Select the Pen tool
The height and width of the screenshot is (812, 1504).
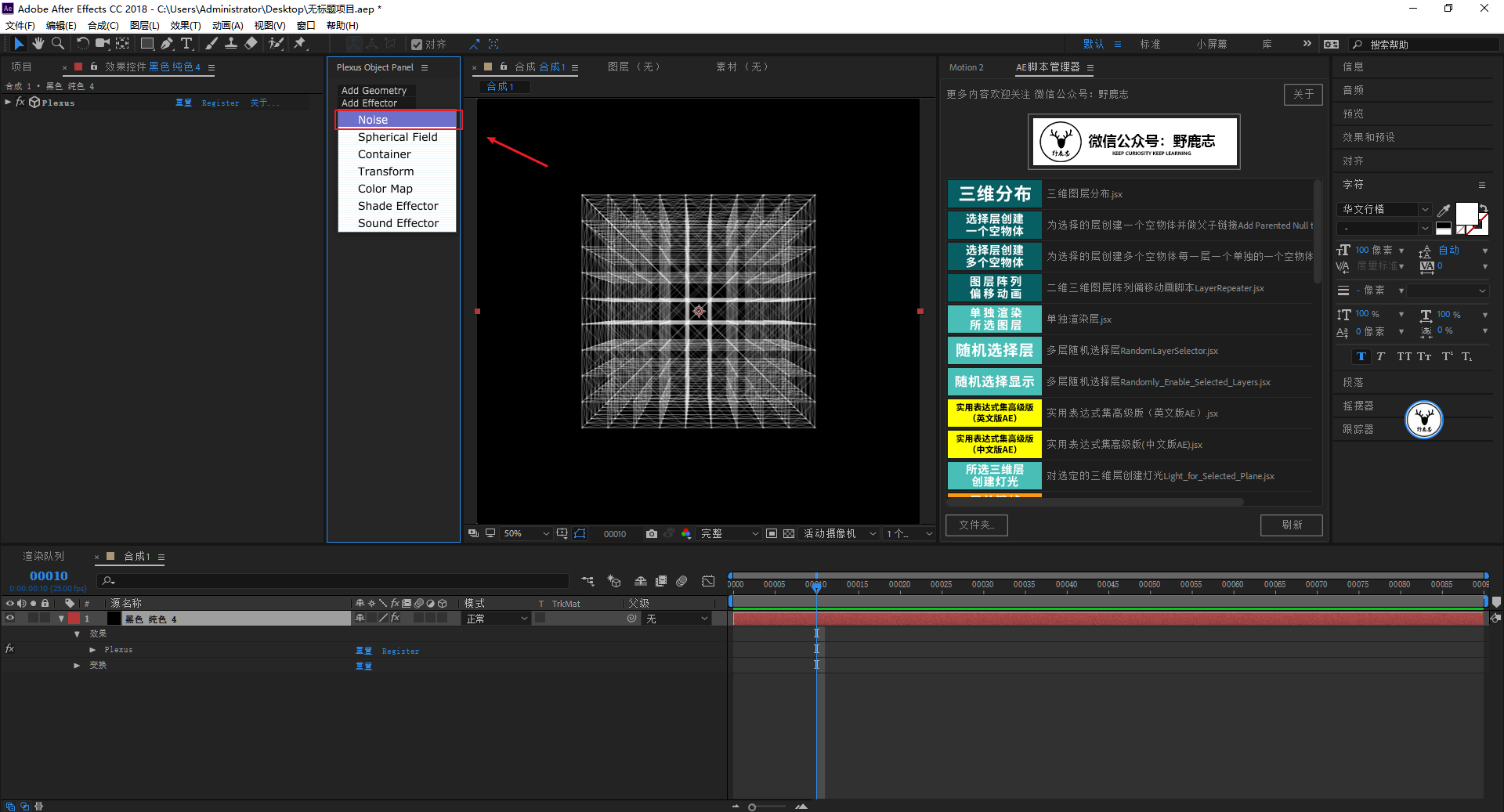(x=167, y=44)
